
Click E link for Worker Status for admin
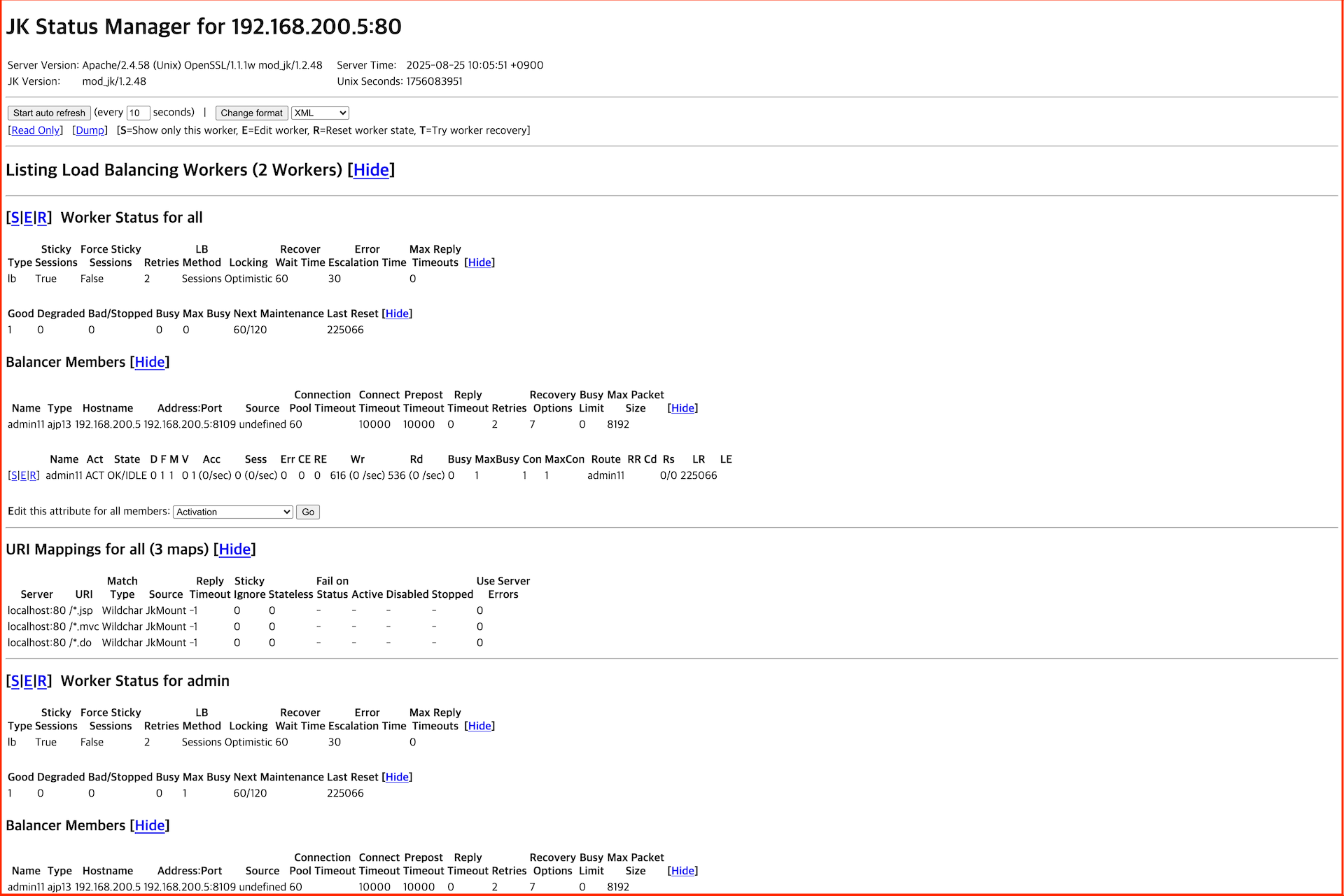click(x=28, y=681)
